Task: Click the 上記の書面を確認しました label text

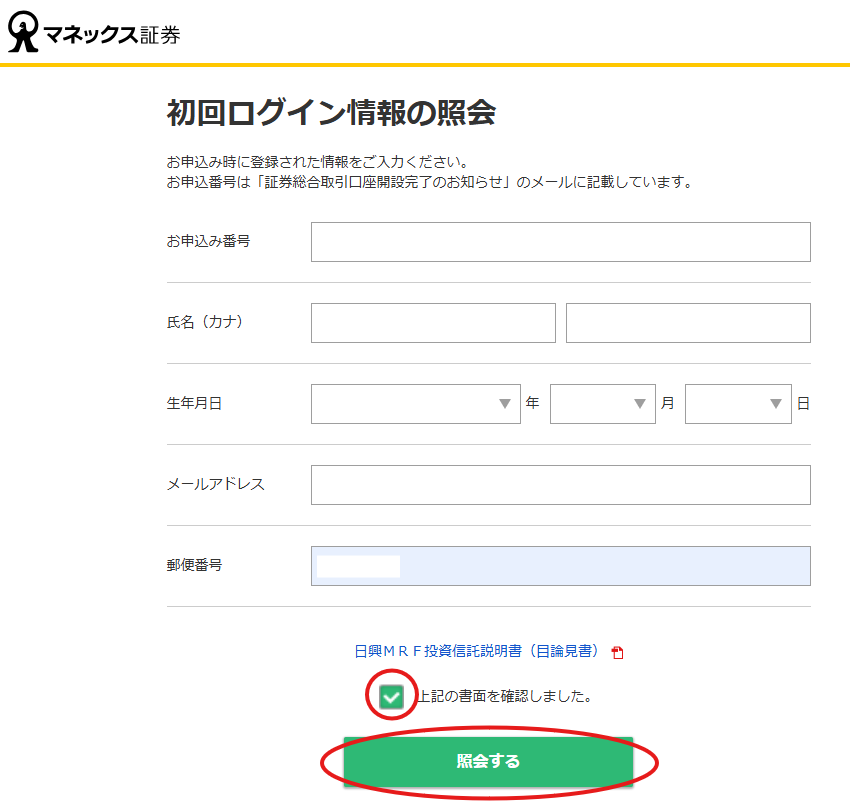Action: click(504, 696)
